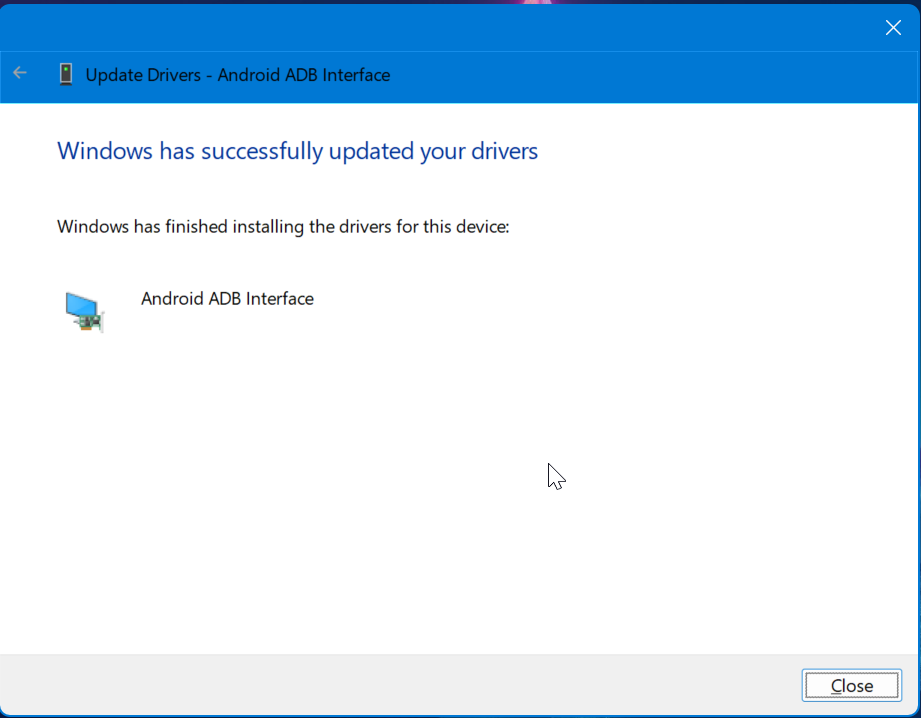The height and width of the screenshot is (718, 921).
Task: Click the Update Drivers window title text
Action: [x=238, y=75]
